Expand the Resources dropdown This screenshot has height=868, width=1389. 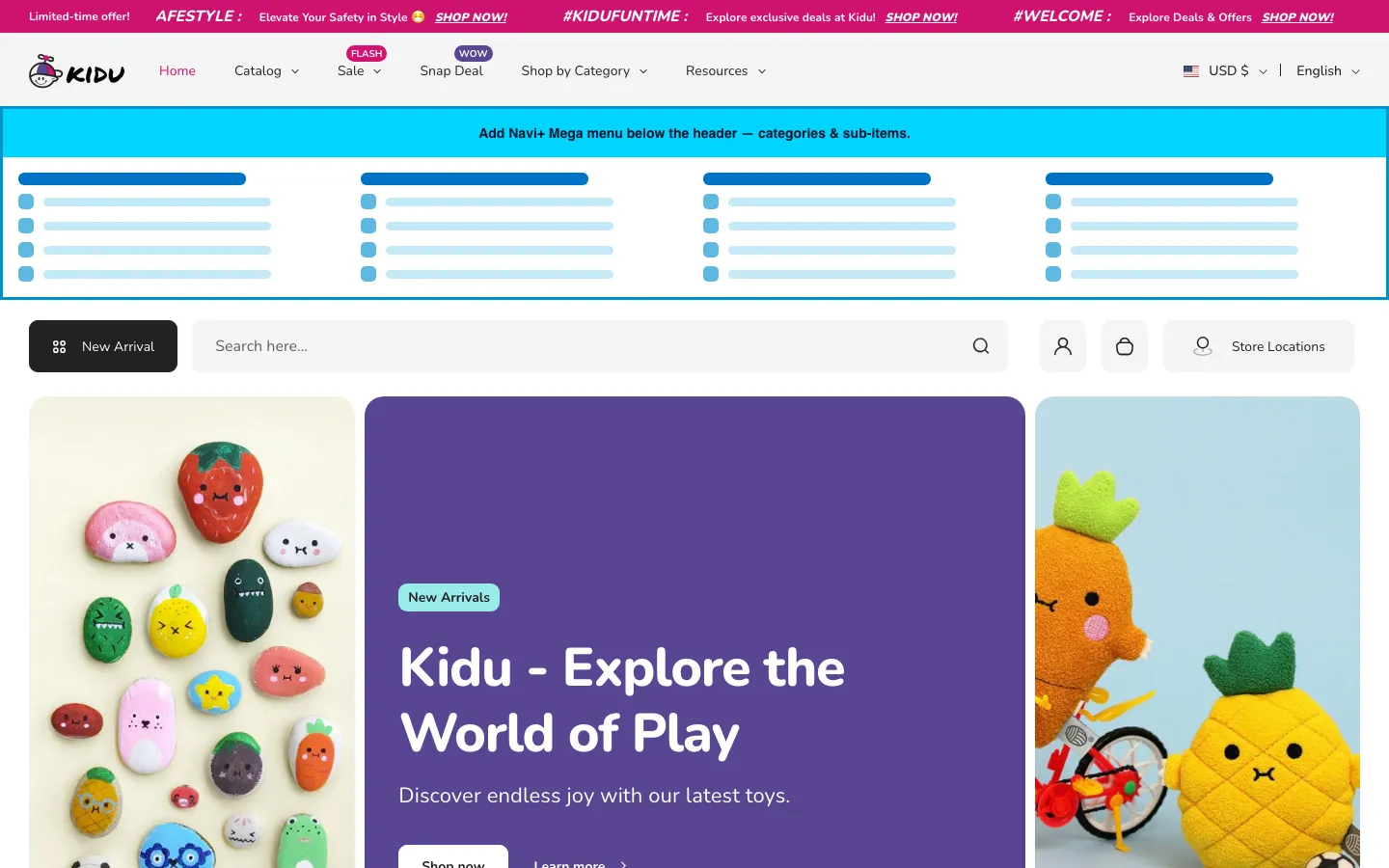pos(726,71)
